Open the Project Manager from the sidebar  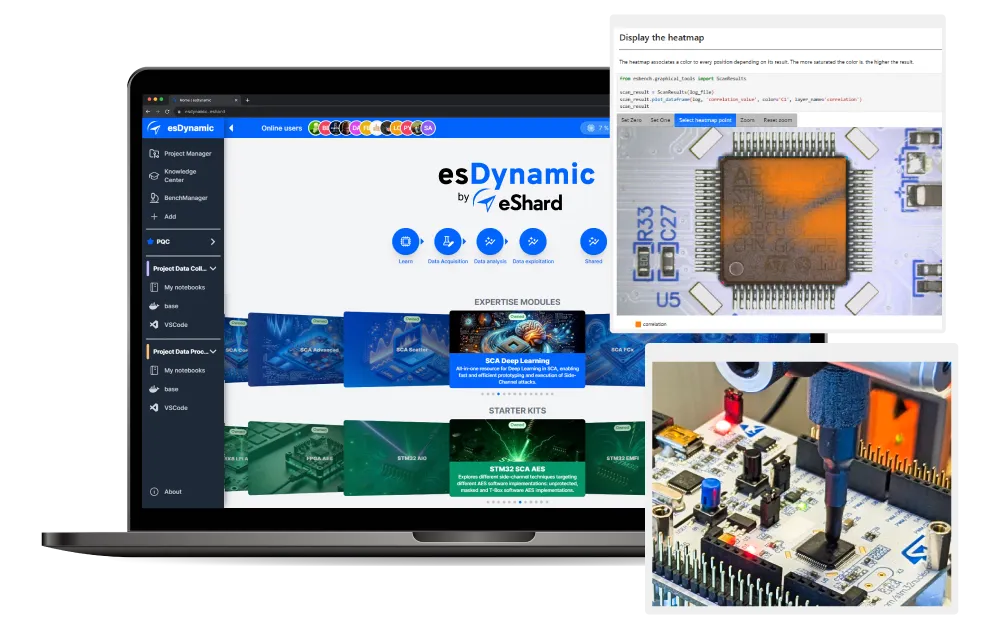pyautogui.click(x=190, y=153)
